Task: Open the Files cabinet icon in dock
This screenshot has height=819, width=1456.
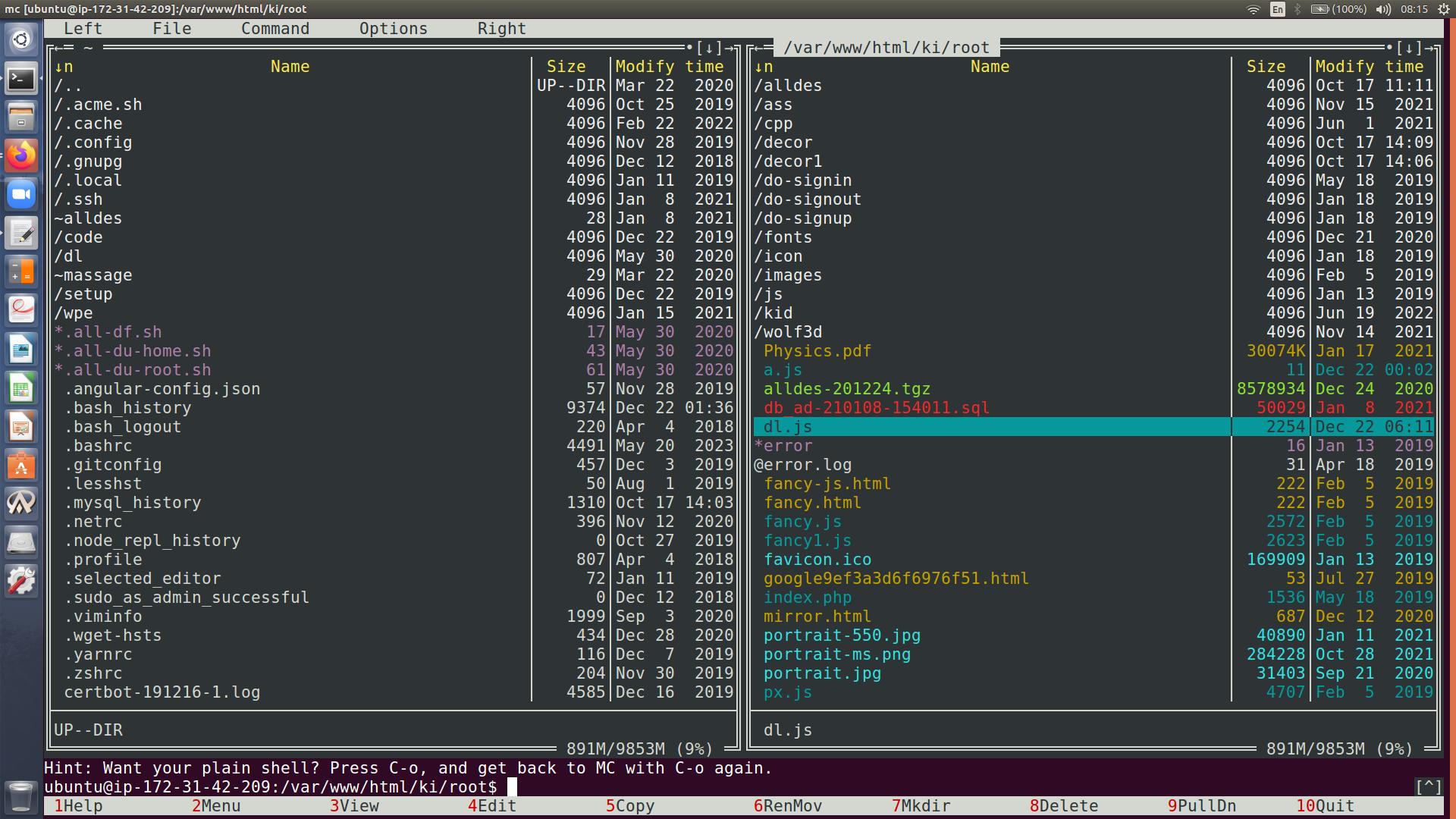Action: click(x=21, y=117)
